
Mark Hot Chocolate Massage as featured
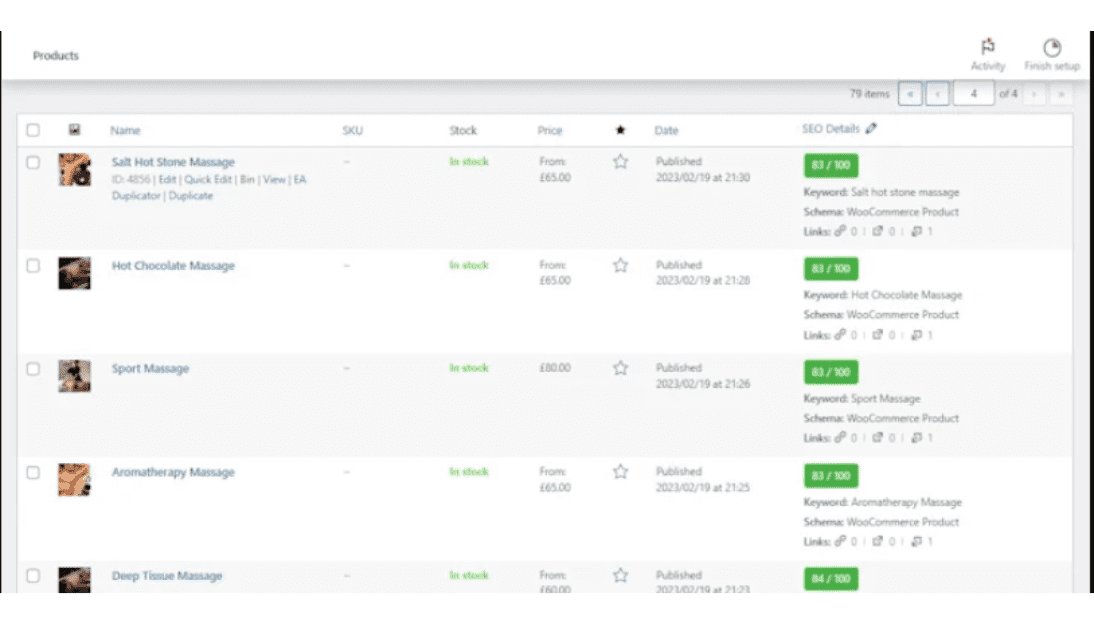[x=620, y=265]
